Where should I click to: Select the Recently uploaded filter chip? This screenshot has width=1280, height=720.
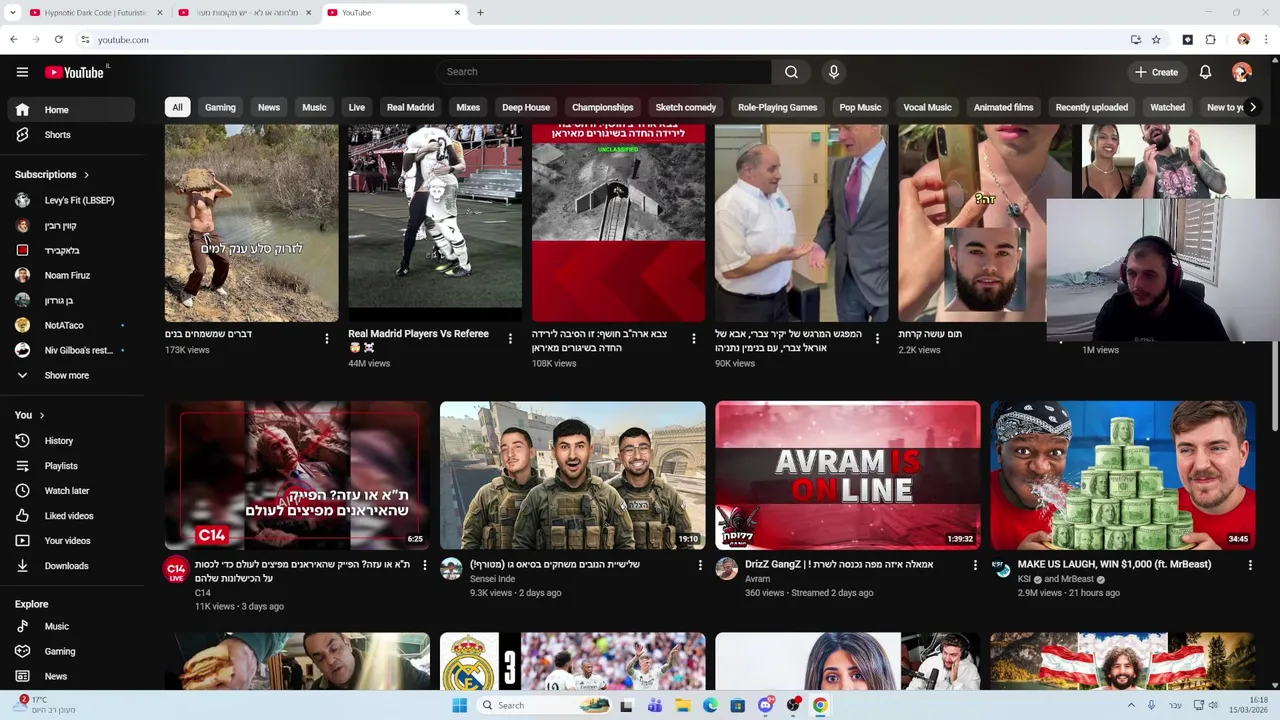click(x=1092, y=107)
